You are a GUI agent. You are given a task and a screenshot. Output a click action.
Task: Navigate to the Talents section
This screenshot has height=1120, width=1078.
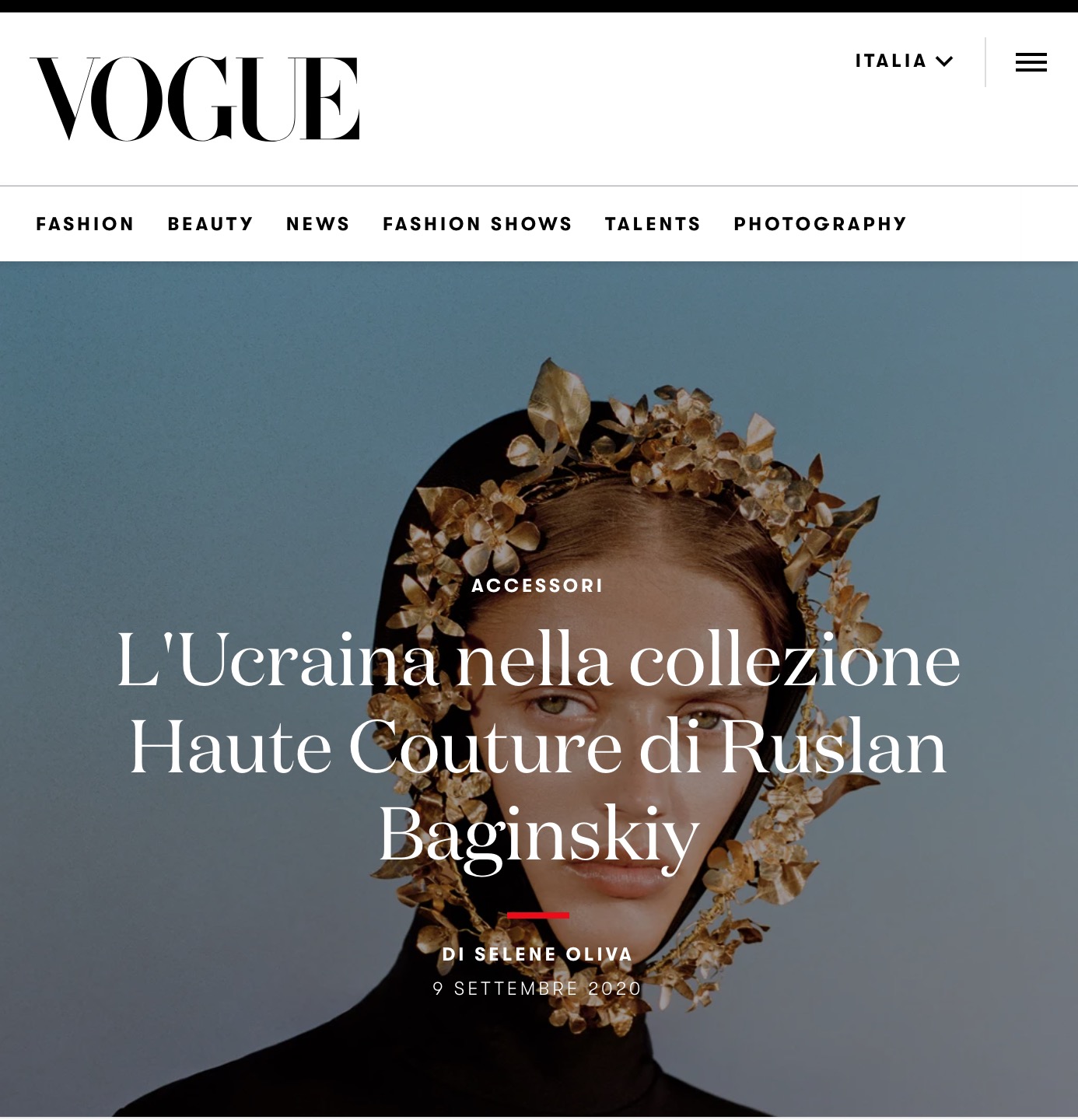click(x=653, y=224)
